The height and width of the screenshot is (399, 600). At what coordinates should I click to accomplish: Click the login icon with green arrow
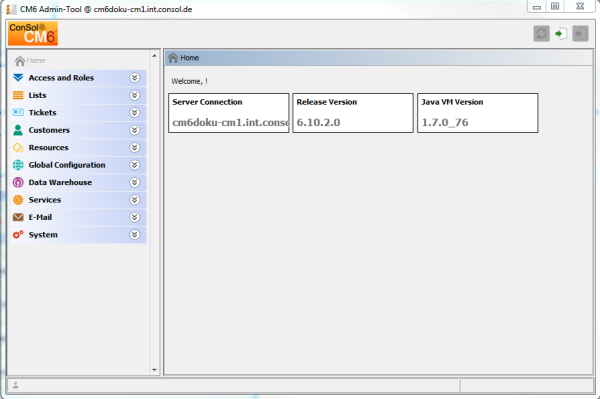pyautogui.click(x=561, y=34)
